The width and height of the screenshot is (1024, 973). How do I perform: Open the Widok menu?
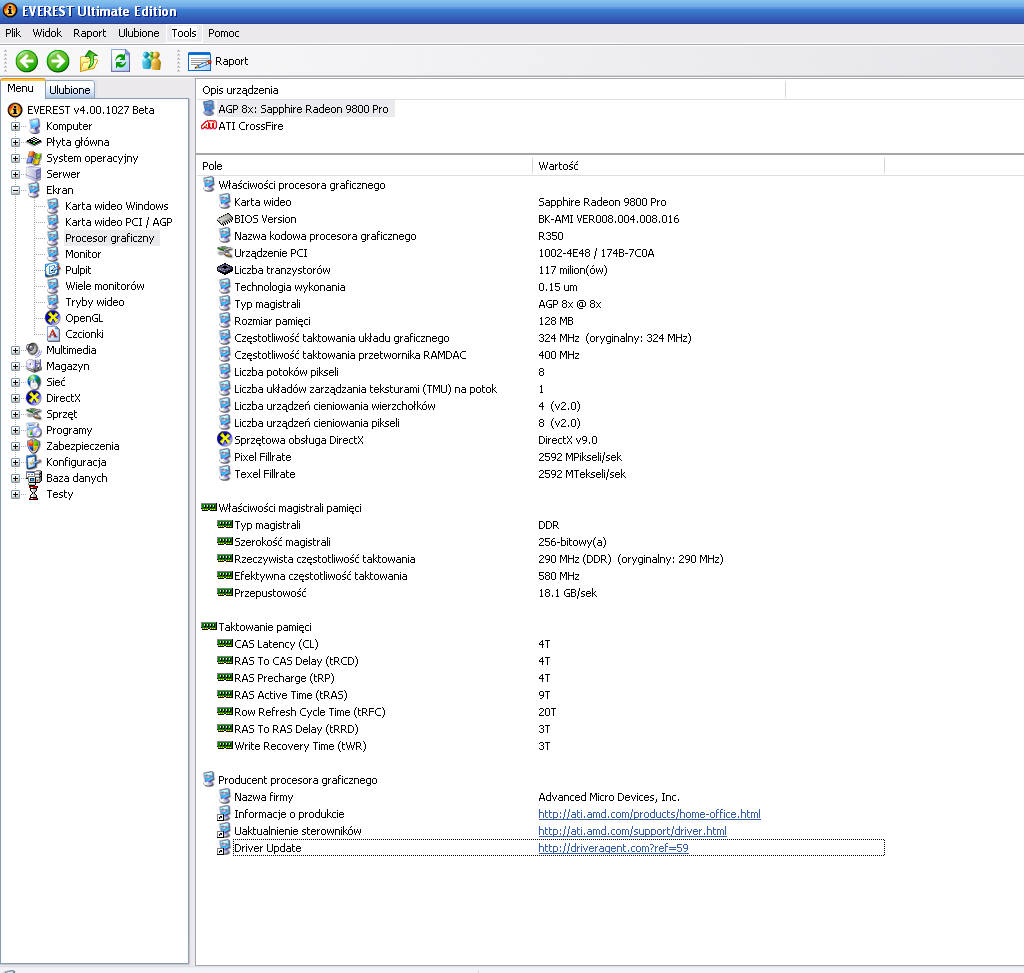[x=47, y=33]
